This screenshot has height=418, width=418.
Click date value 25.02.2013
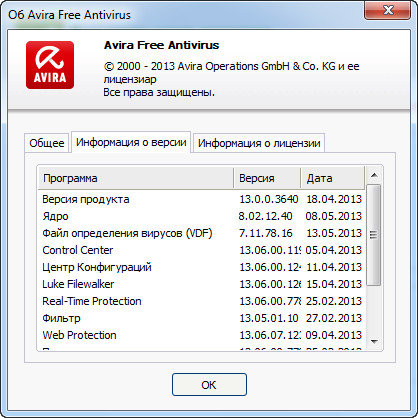pos(334,301)
